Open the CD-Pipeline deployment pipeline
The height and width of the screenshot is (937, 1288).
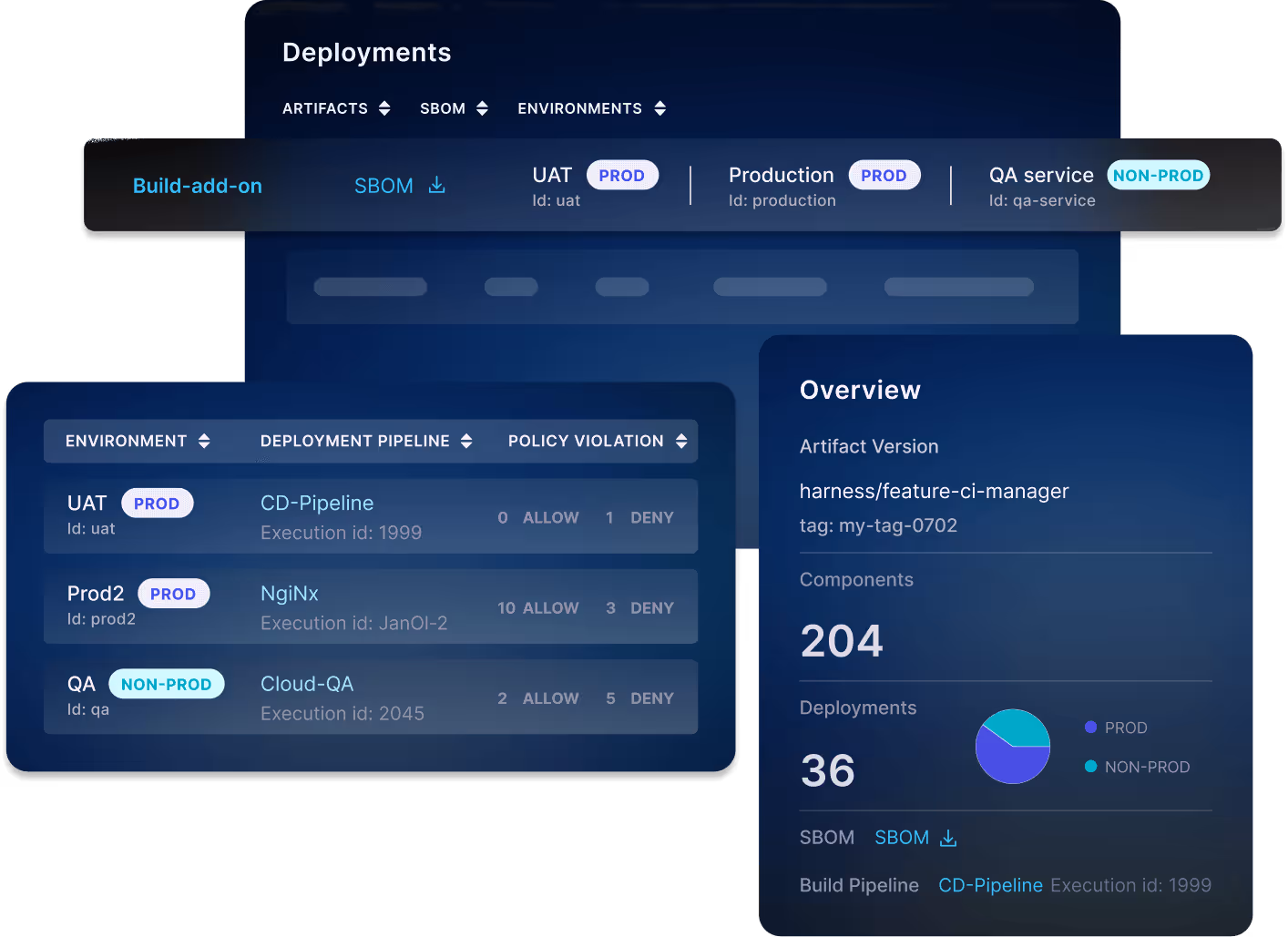pos(316,502)
